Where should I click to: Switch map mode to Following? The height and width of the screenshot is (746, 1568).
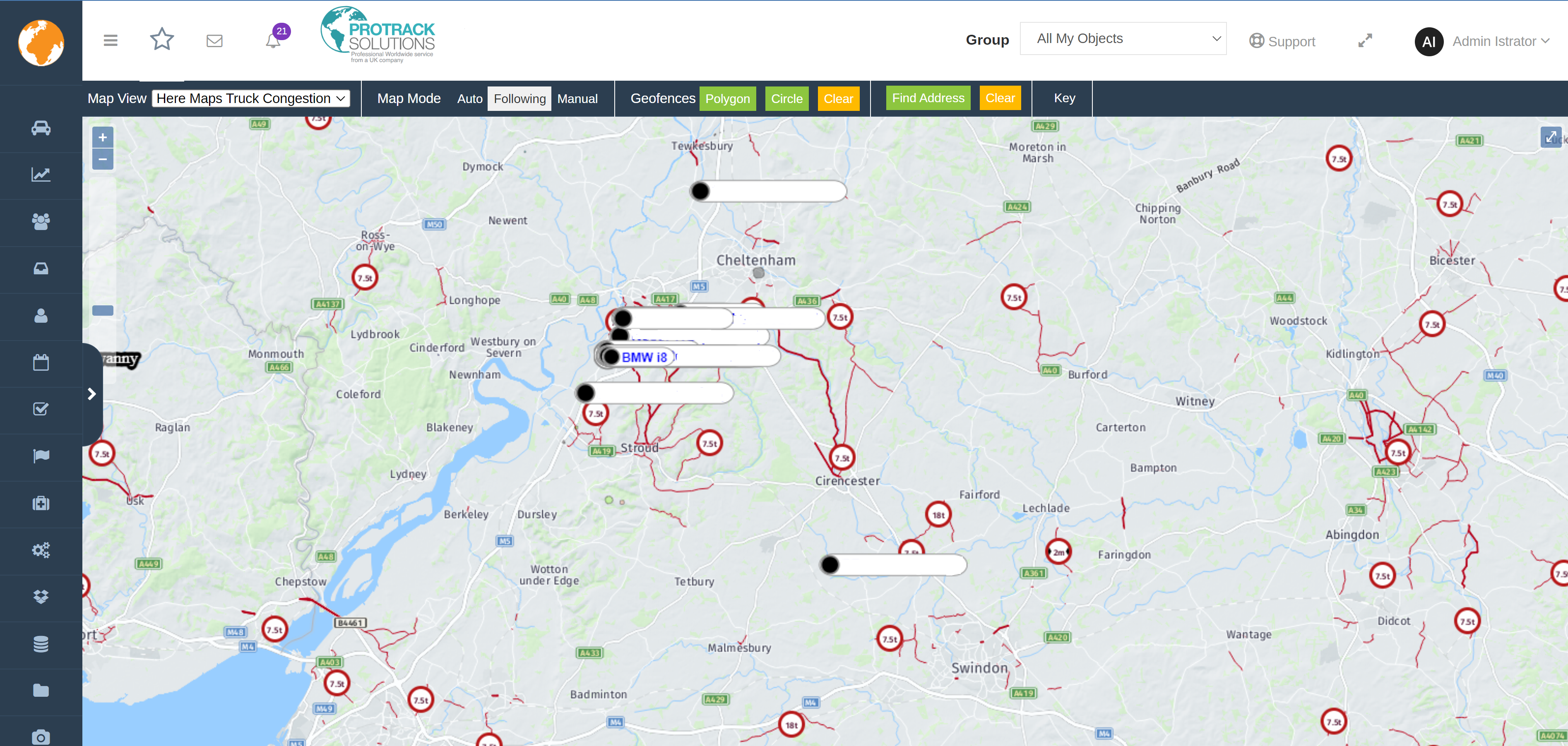(519, 98)
